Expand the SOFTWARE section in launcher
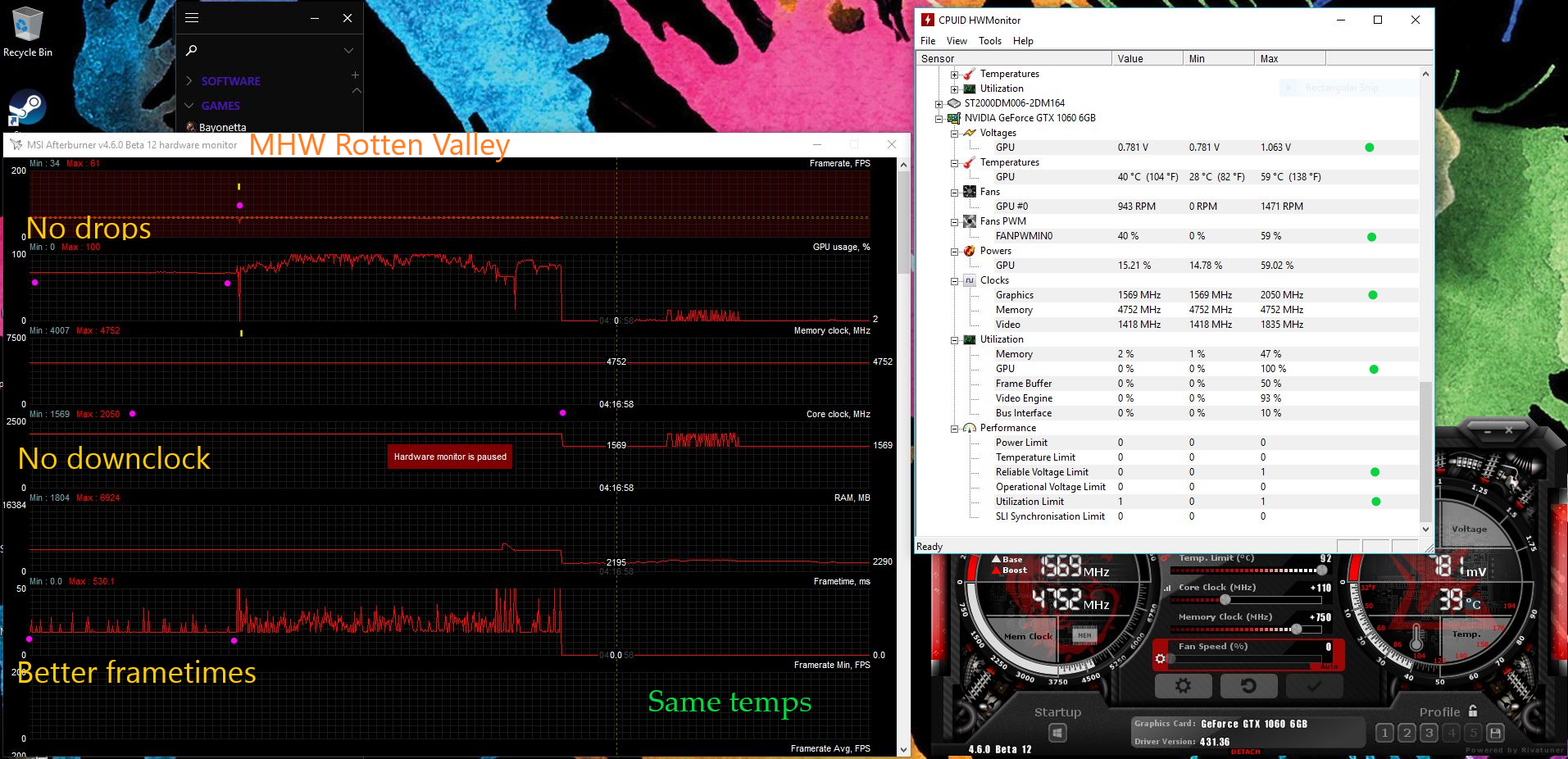The width and height of the screenshot is (1568, 759). click(x=189, y=81)
